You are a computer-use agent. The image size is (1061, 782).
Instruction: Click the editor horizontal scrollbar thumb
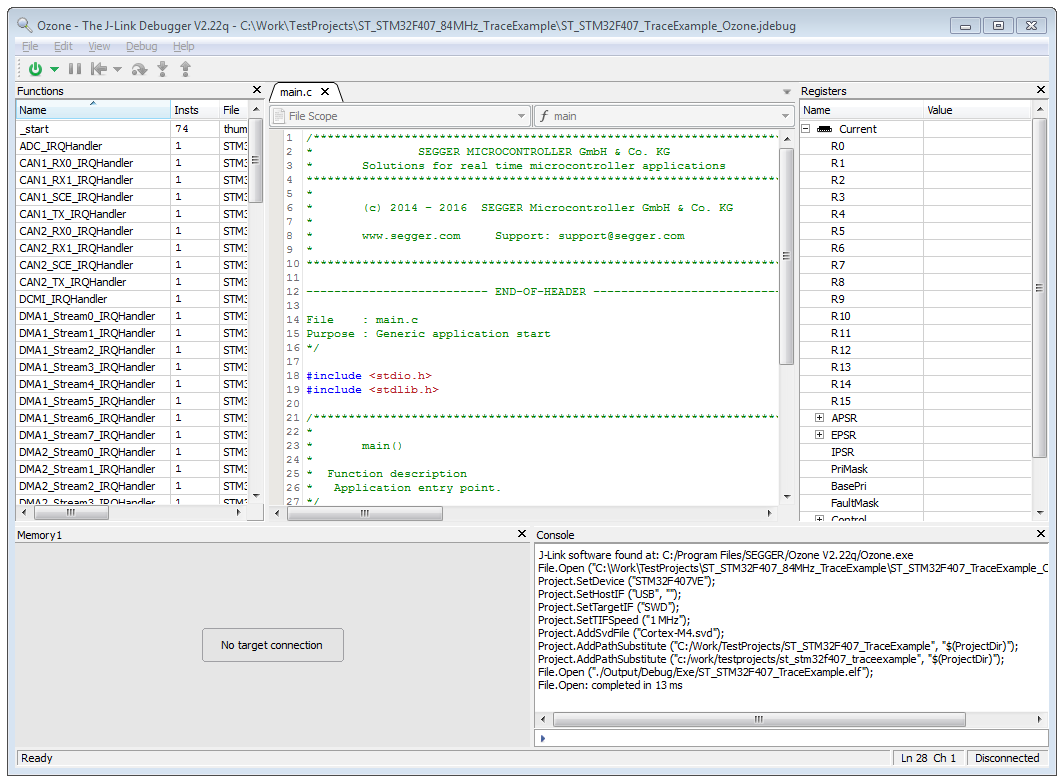pyautogui.click(x=365, y=513)
